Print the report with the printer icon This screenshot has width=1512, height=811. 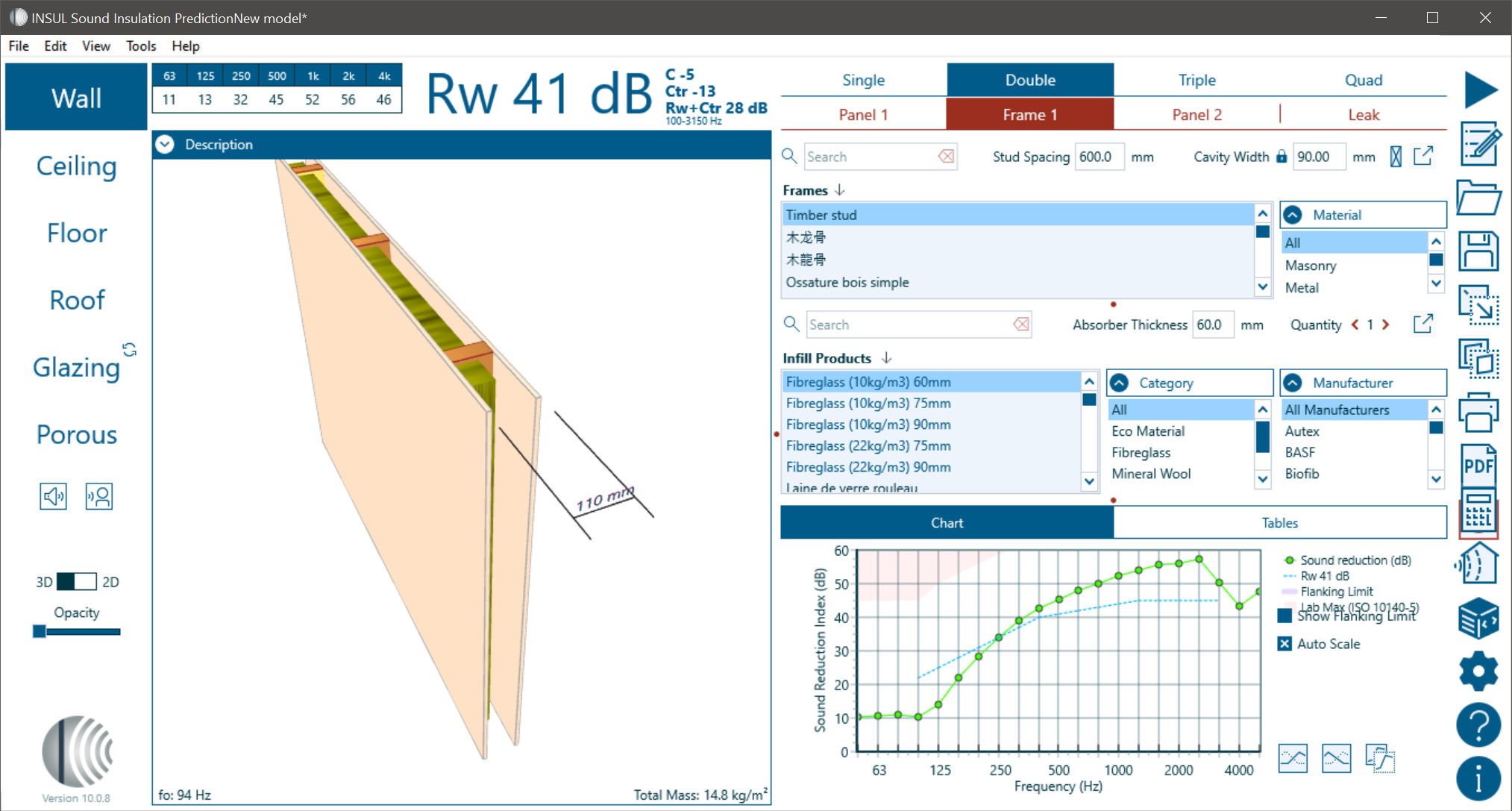coord(1478,413)
